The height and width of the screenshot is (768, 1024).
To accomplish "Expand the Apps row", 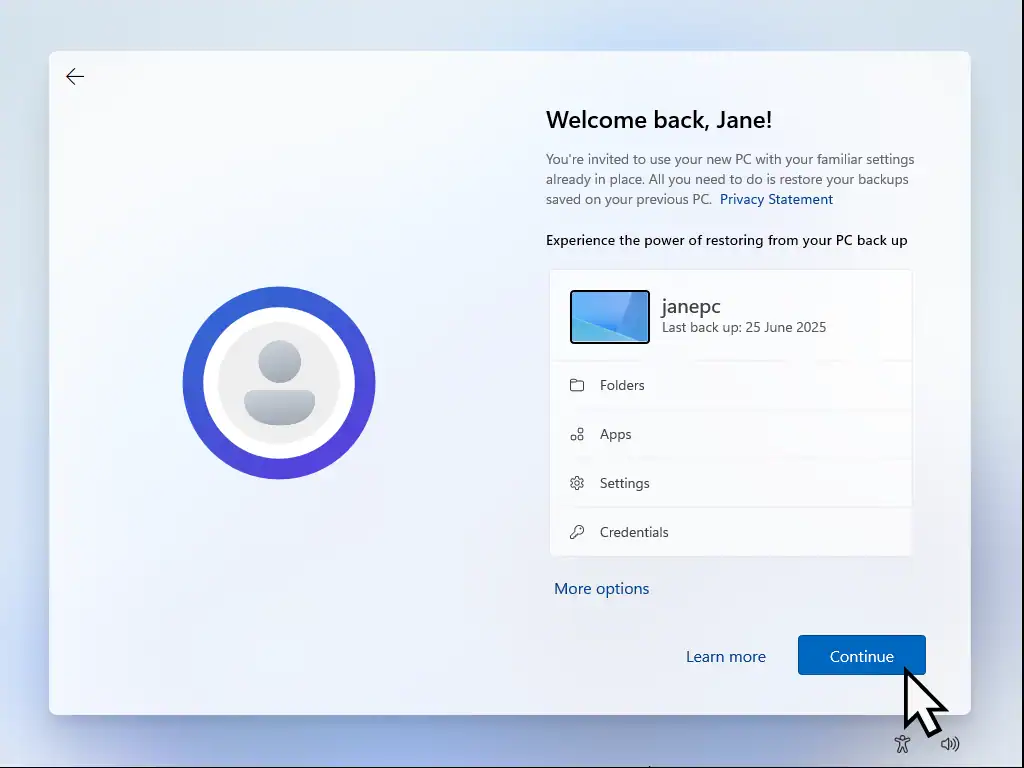I will coord(730,434).
